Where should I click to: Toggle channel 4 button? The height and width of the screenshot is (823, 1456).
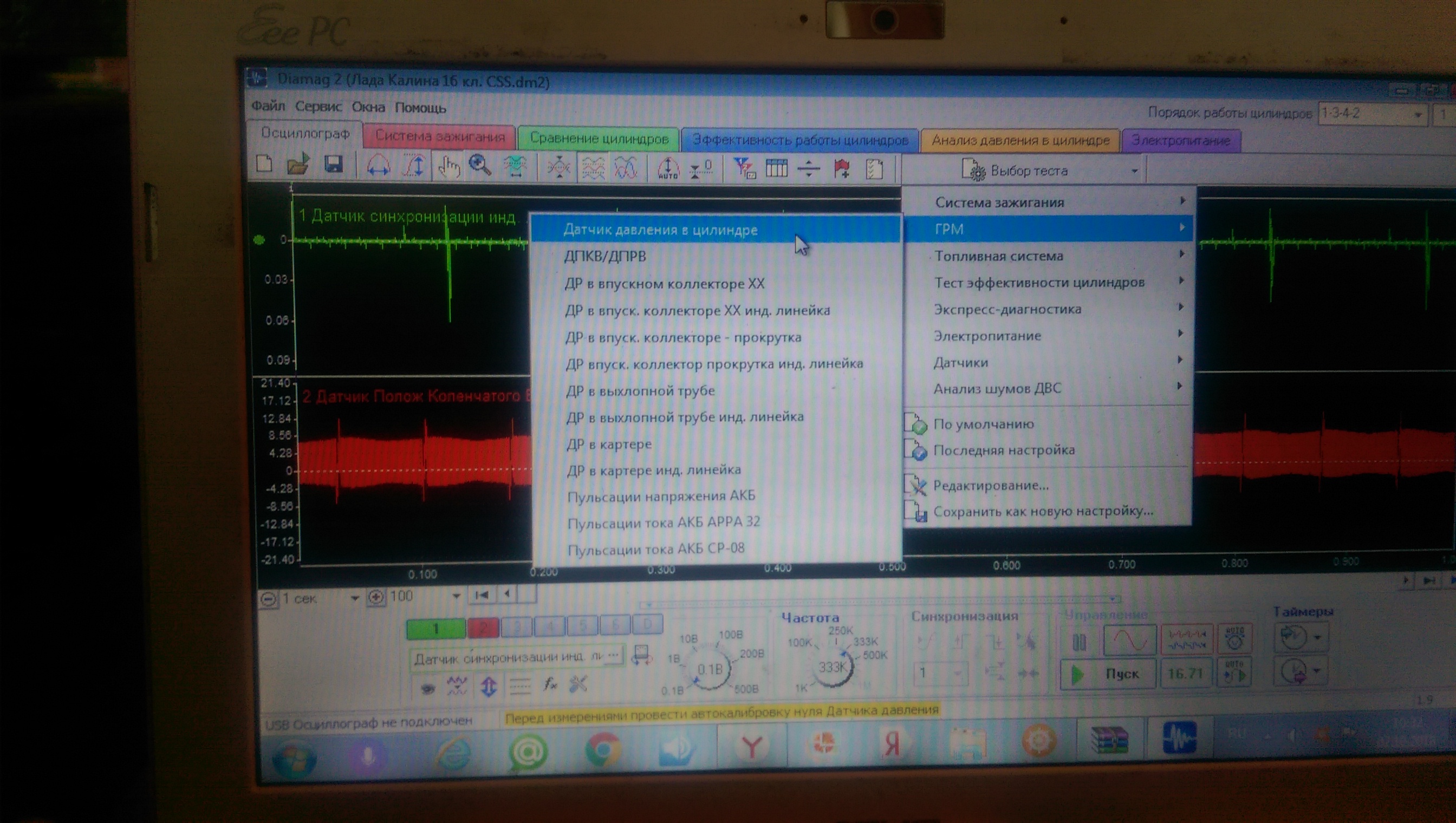tap(550, 626)
